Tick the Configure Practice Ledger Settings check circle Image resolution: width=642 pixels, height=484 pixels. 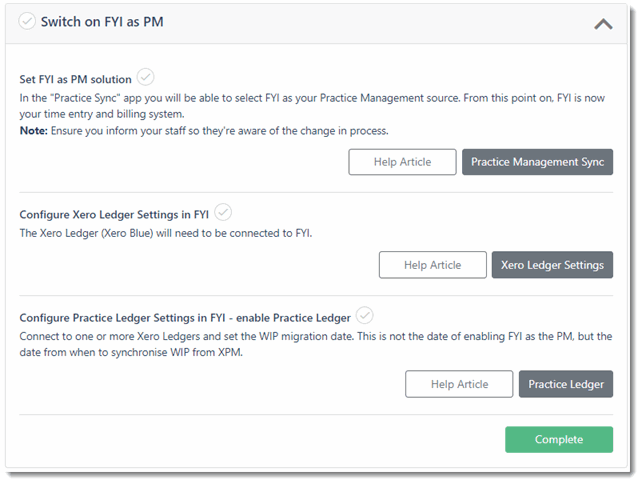(364, 315)
